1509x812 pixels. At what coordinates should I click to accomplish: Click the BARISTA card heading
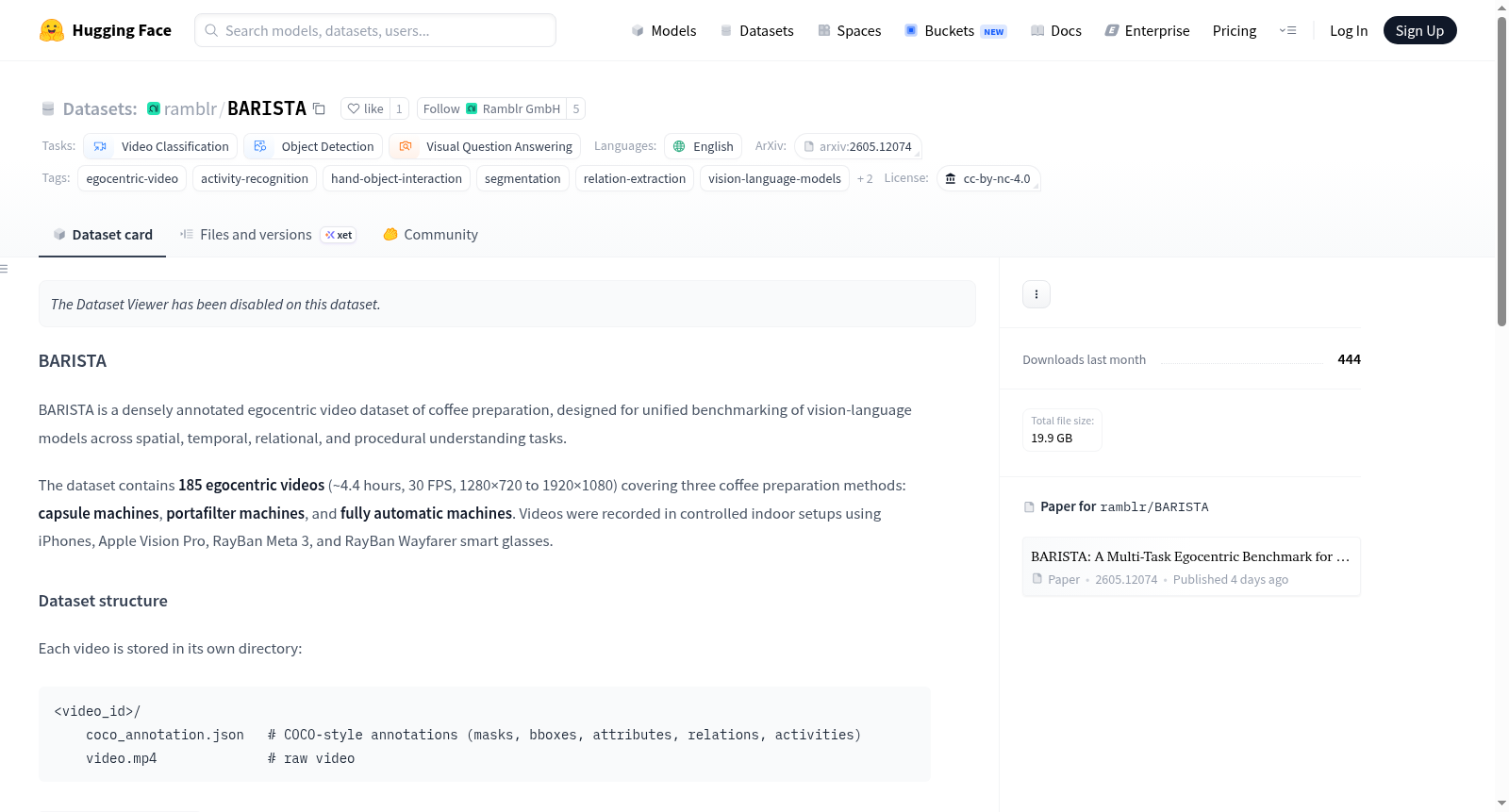[73, 361]
